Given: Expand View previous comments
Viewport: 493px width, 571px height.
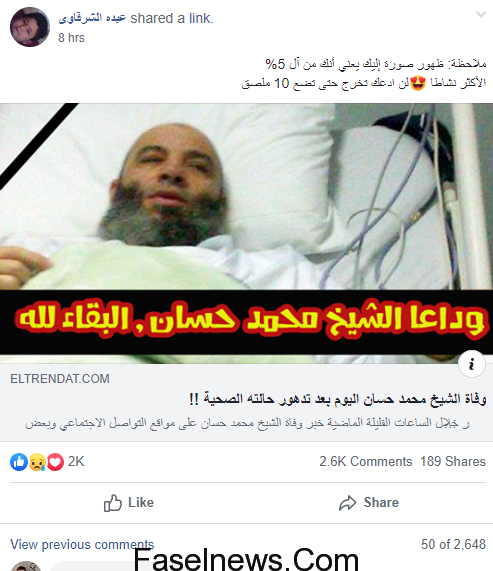Looking at the screenshot, I should pyautogui.click(x=82, y=544).
